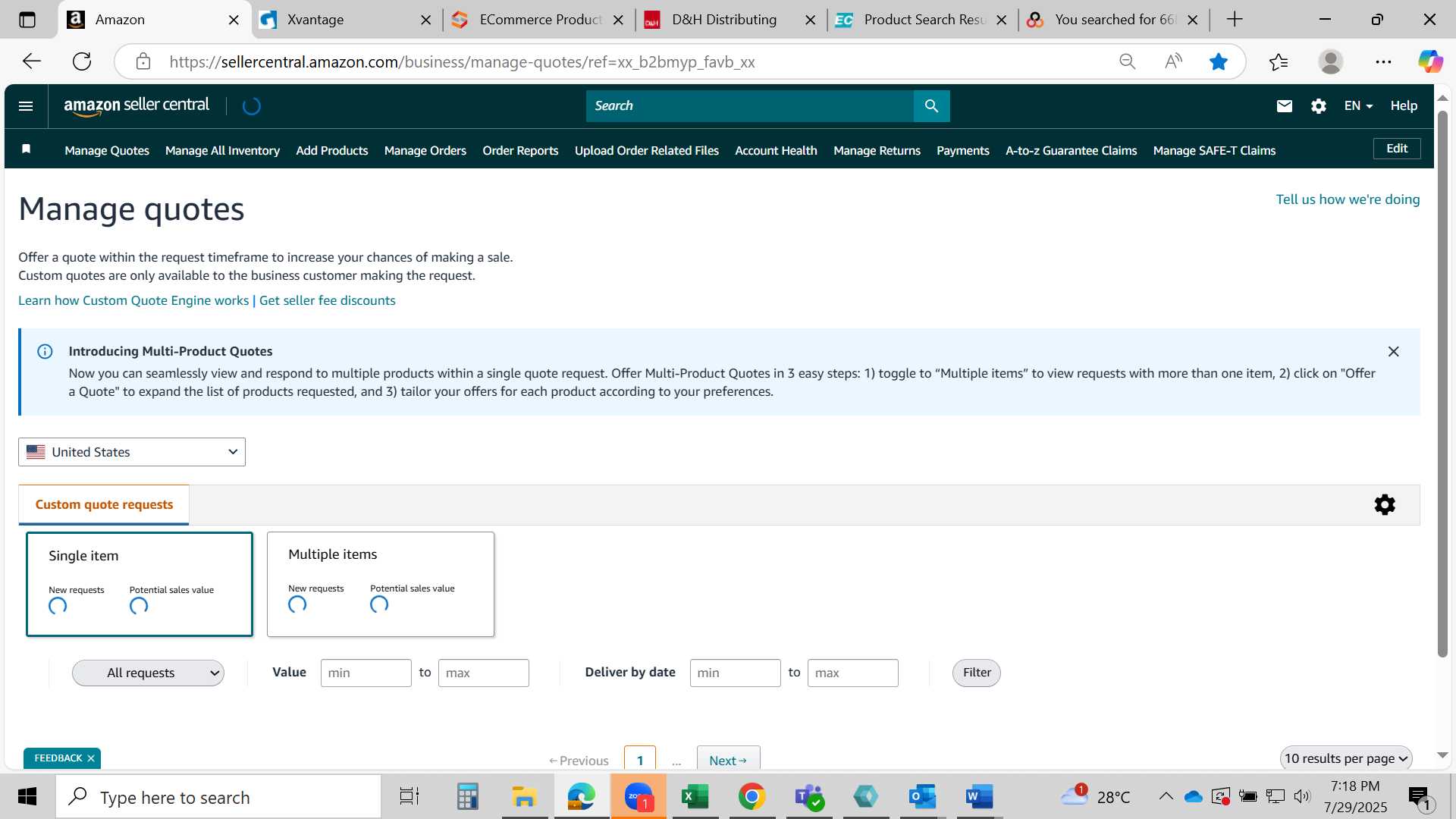Click the Deliver by date max field
The image size is (1456, 819).
(x=852, y=673)
